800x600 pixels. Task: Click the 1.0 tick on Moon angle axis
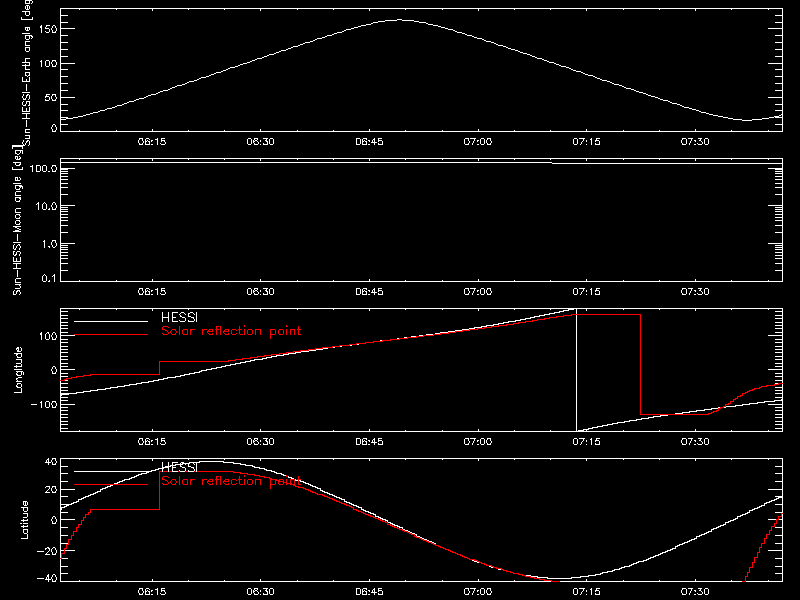pyautogui.click(x=49, y=244)
